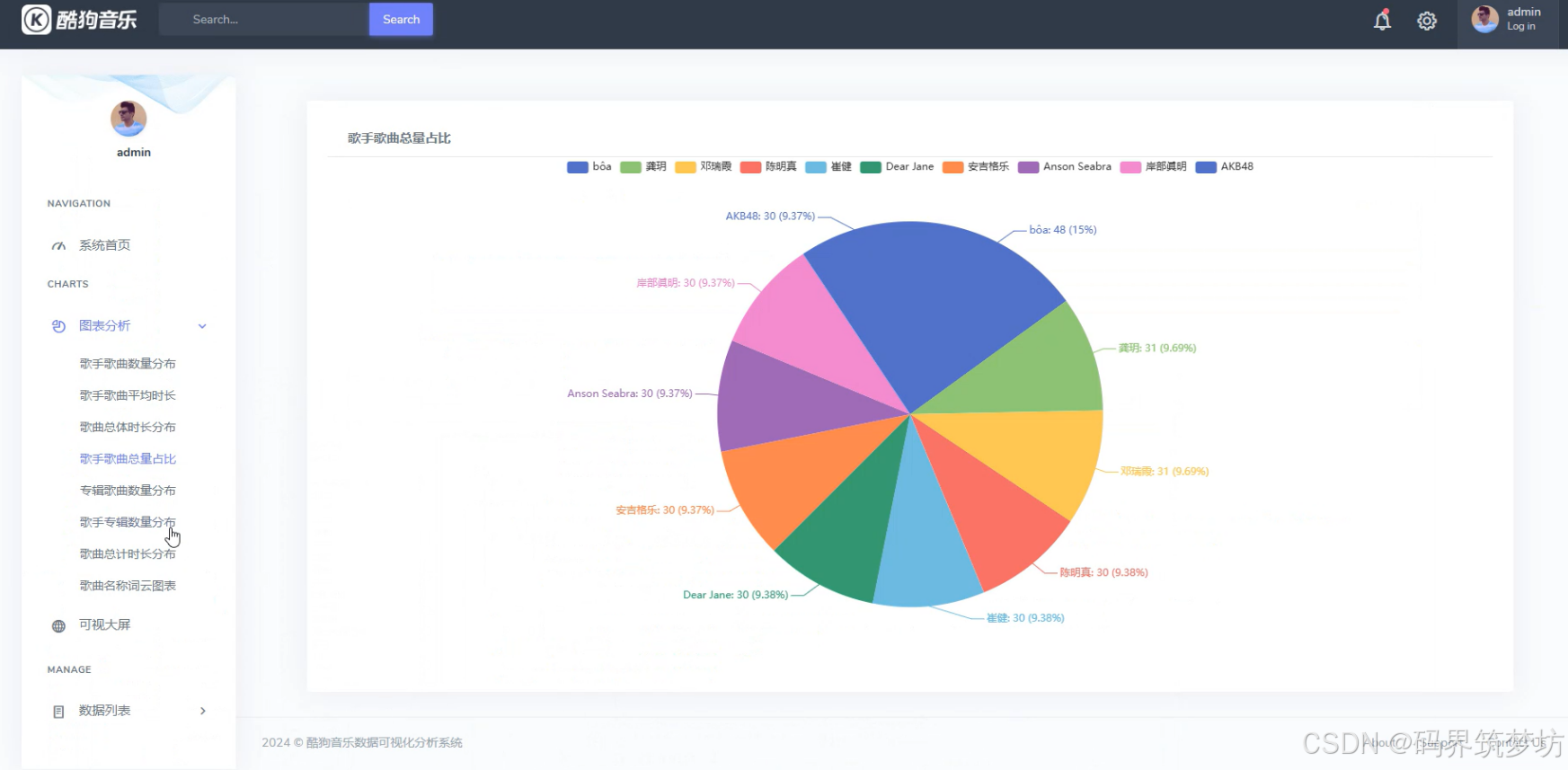The height and width of the screenshot is (770, 1568).
Task: Open the settings gear icon
Action: click(x=1427, y=21)
